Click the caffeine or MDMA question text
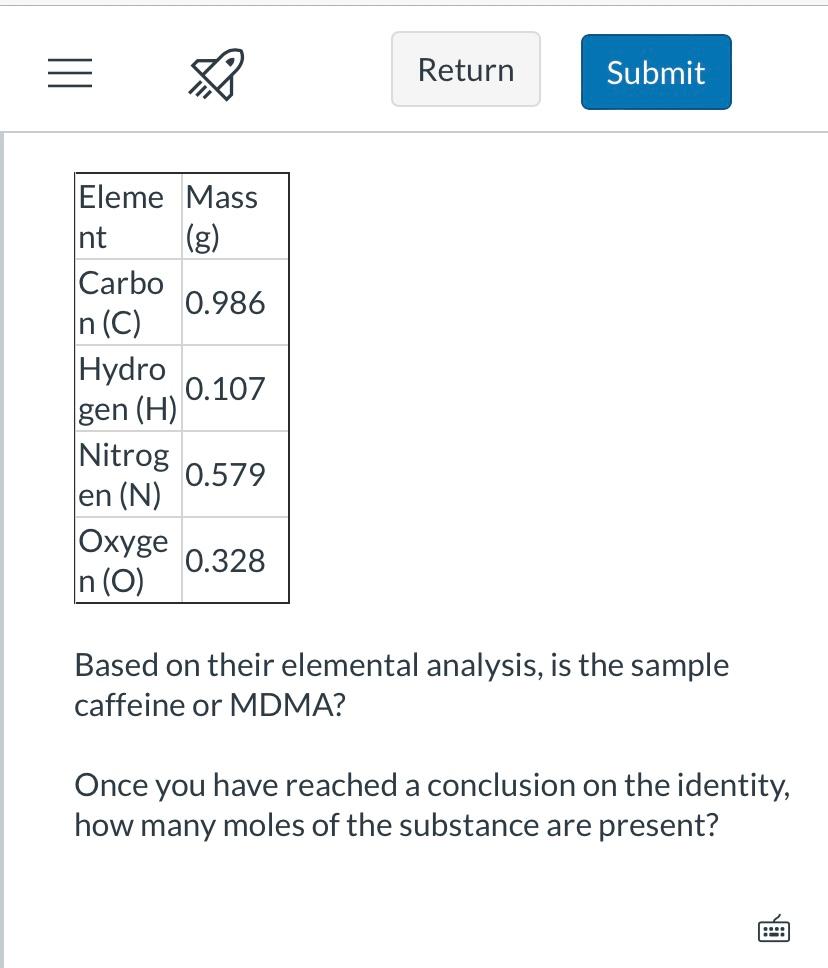Screen dimensions: 828x968 pos(400,684)
